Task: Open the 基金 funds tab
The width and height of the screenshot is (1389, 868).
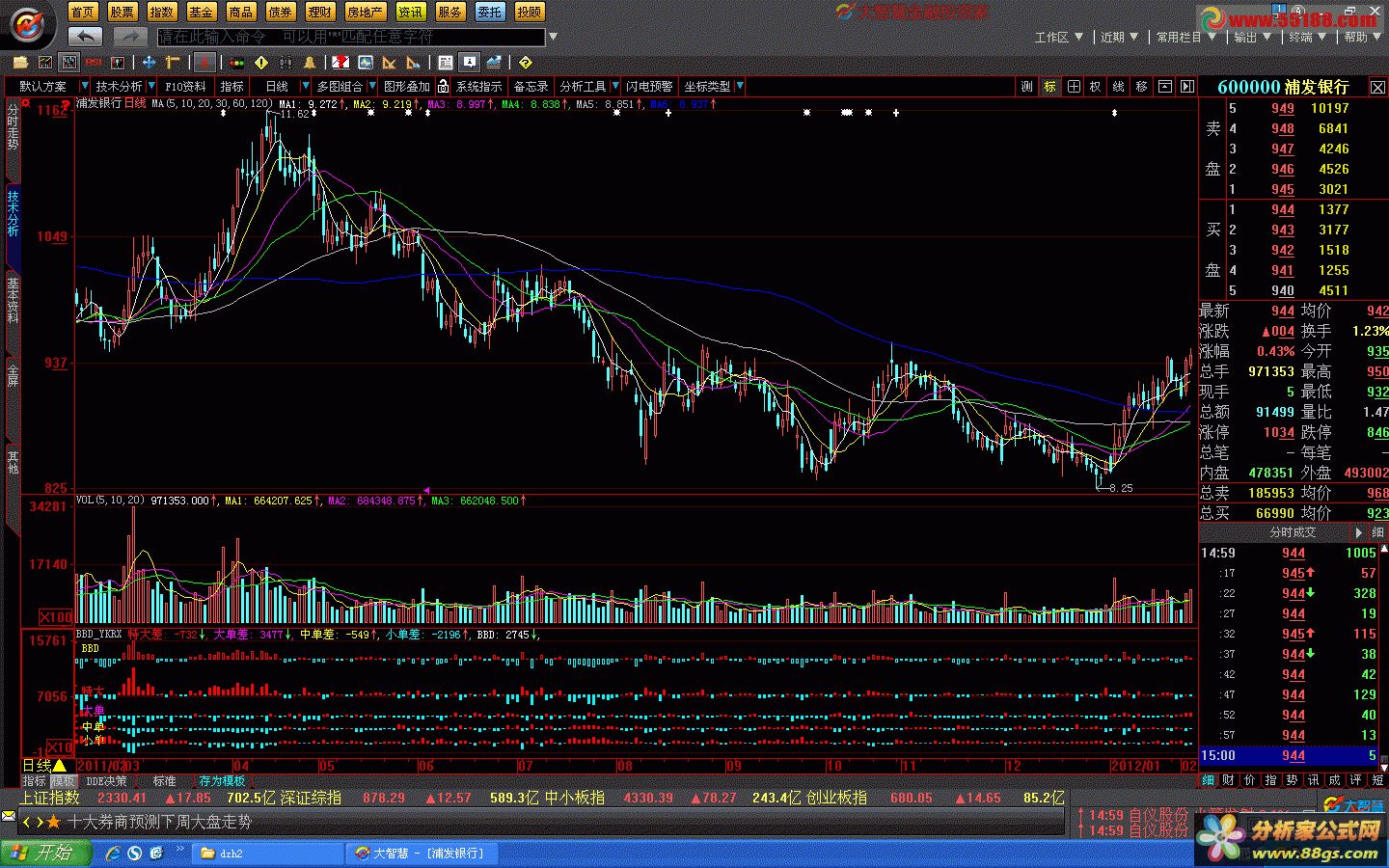Action: [x=201, y=12]
